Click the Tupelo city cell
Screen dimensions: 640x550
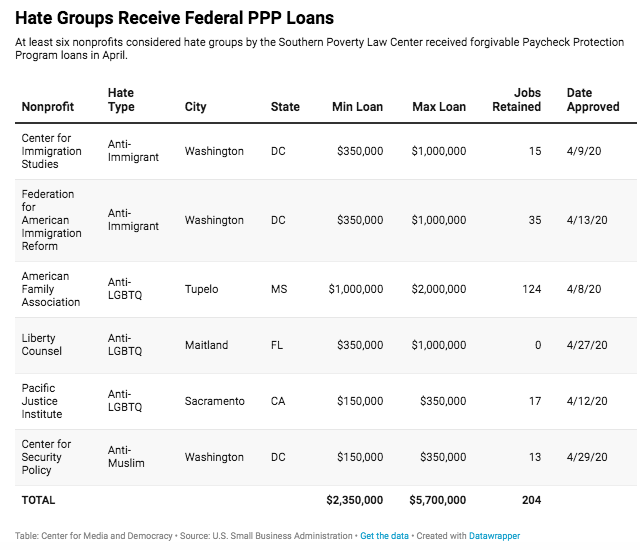(203, 289)
